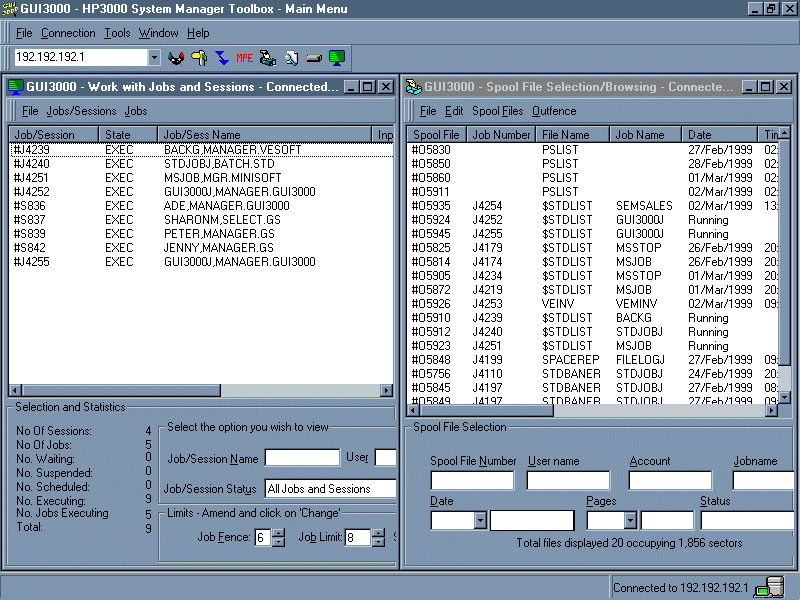Click the printer spooler toolbar icon
Screen dimensions: 800x600
[268, 58]
